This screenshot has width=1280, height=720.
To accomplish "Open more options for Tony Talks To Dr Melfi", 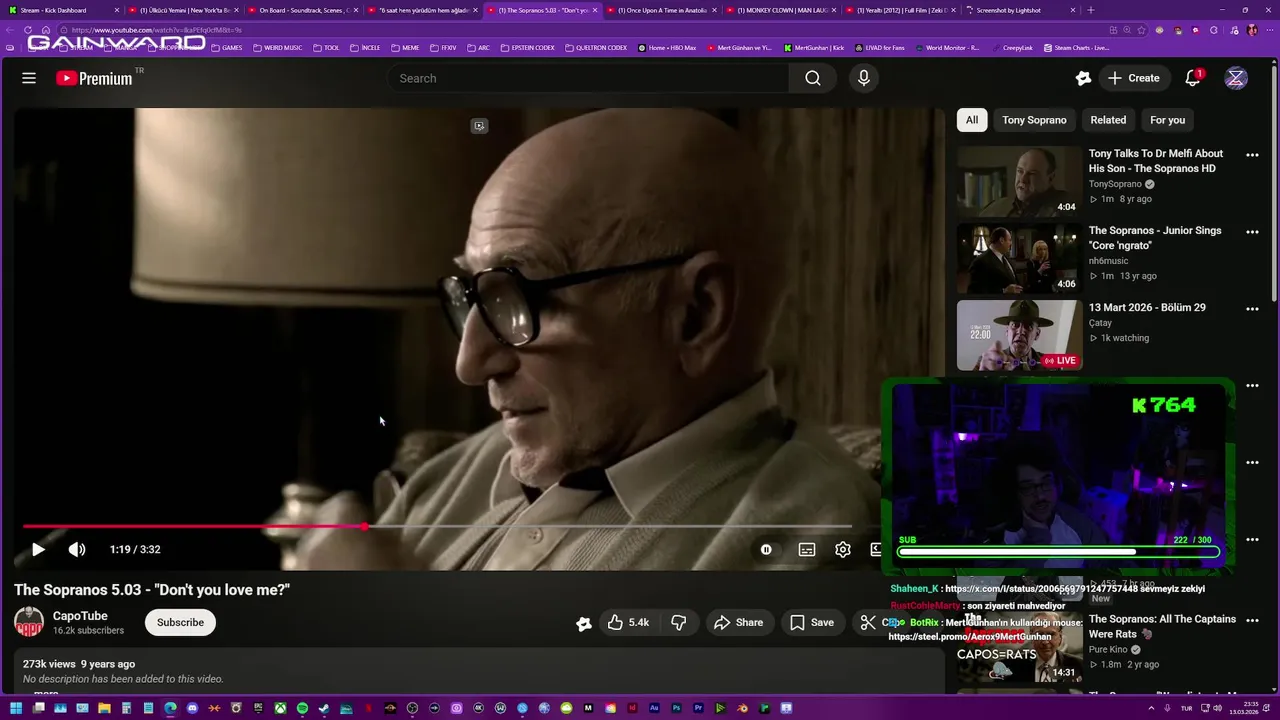I will coord(1252,155).
